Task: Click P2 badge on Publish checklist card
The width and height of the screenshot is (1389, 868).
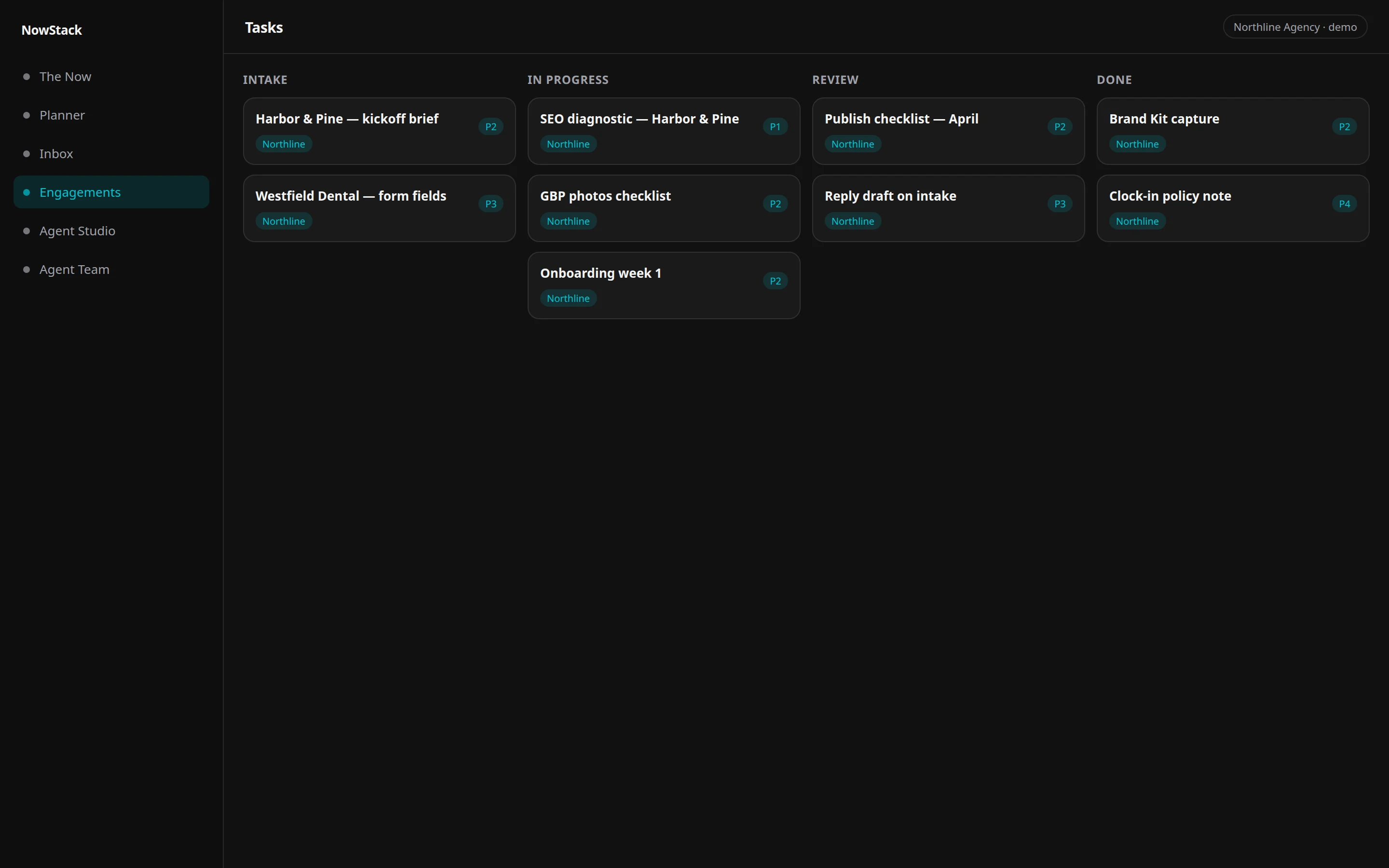Action: 1060,126
